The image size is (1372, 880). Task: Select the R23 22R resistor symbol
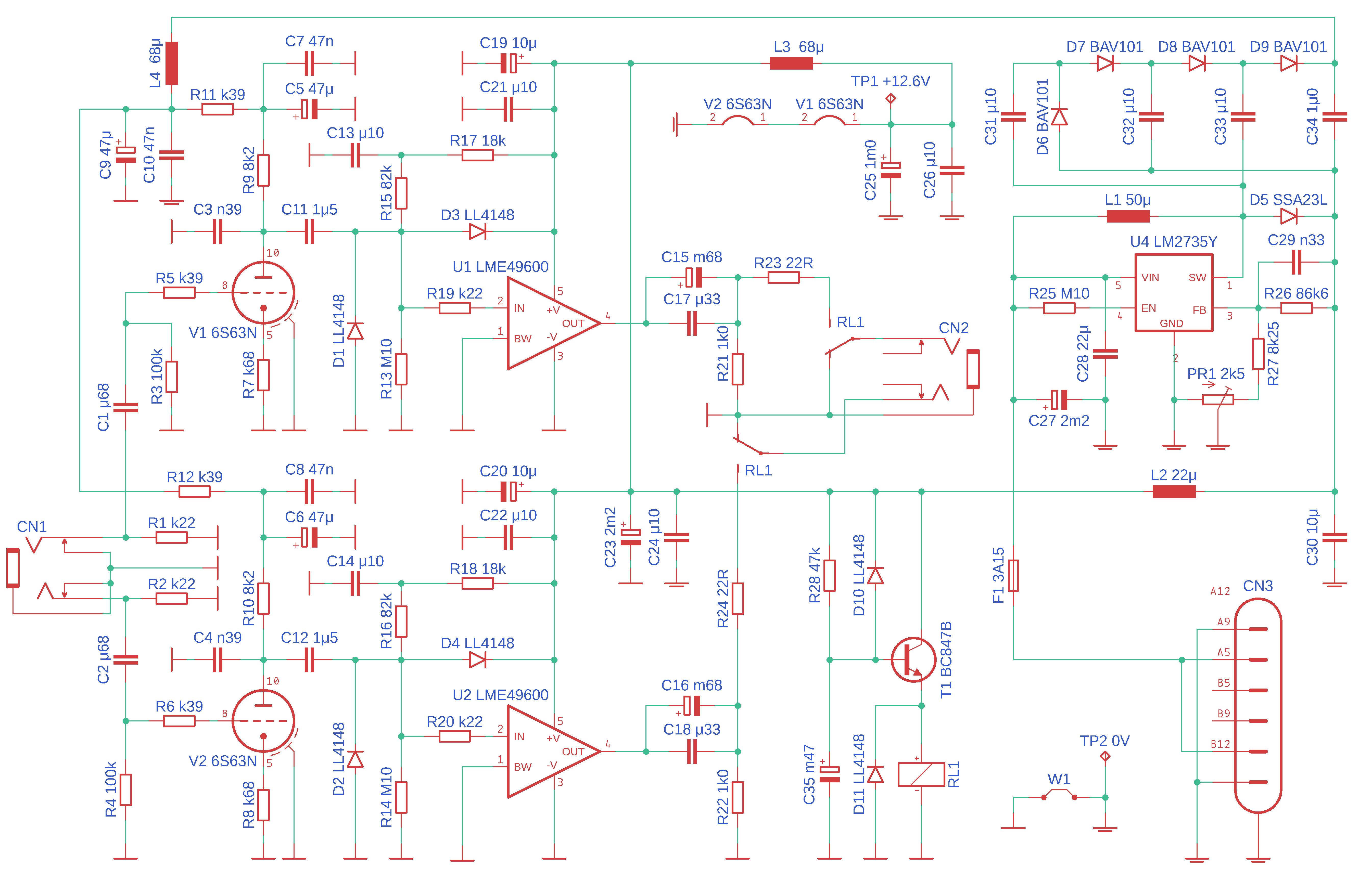(784, 278)
